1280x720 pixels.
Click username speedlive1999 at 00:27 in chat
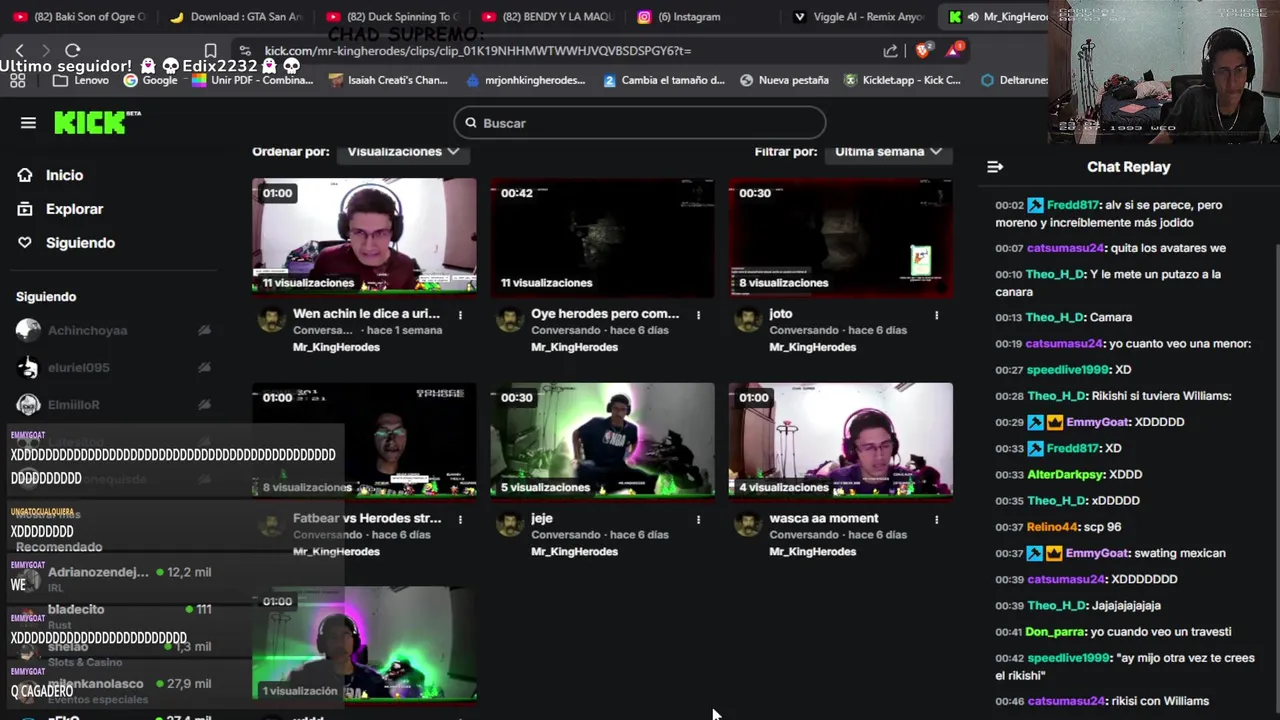(x=1069, y=369)
